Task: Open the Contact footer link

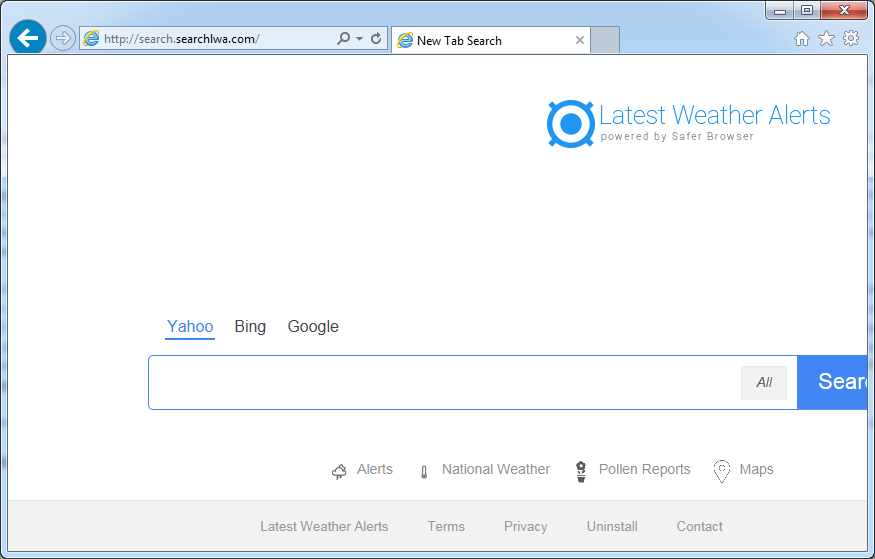Action: click(x=700, y=527)
